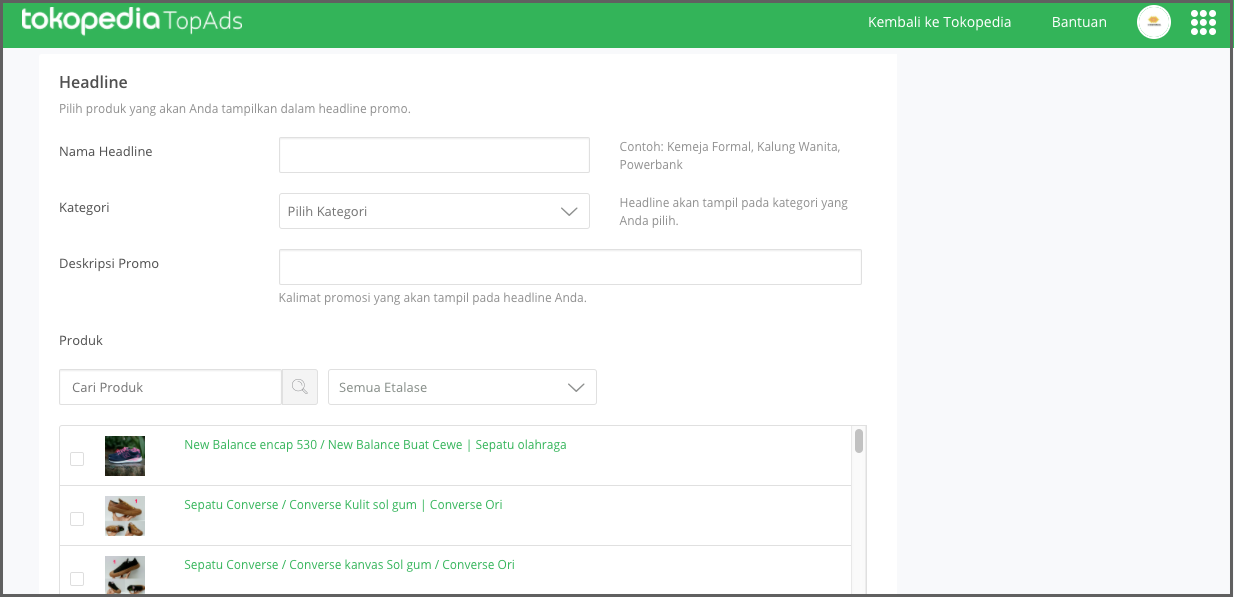
Task: Open the user profile avatar
Action: coord(1154,22)
